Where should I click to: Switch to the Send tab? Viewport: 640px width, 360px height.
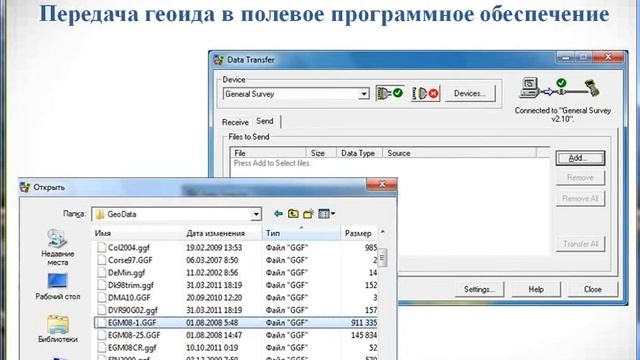point(264,121)
